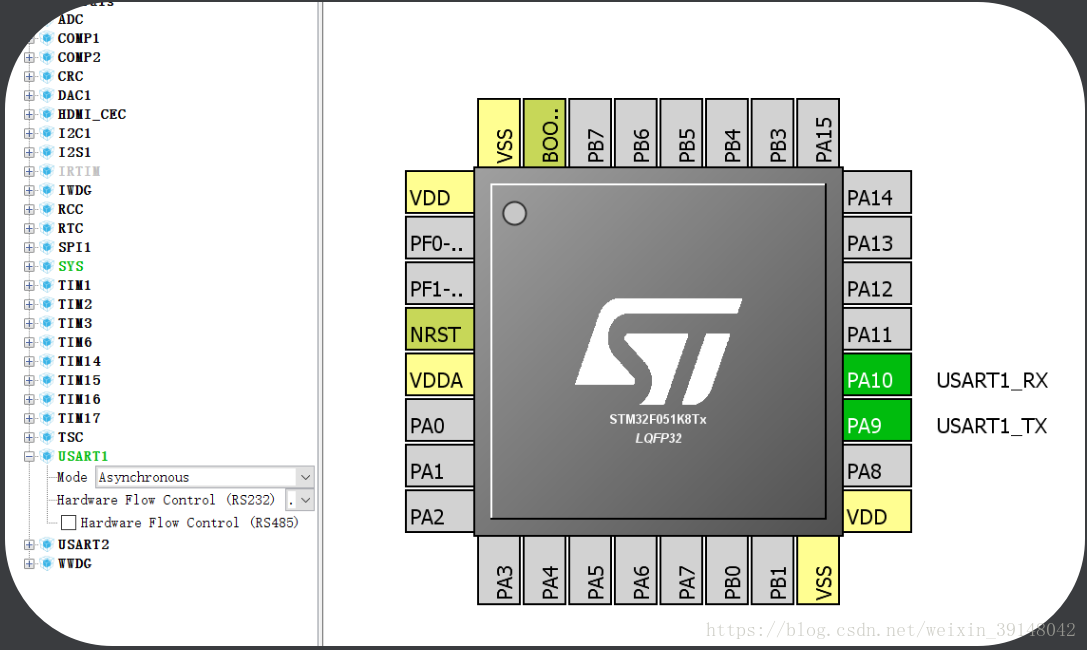Click the PF0 oscillator pin
This screenshot has height=650, width=1087.
[440, 238]
